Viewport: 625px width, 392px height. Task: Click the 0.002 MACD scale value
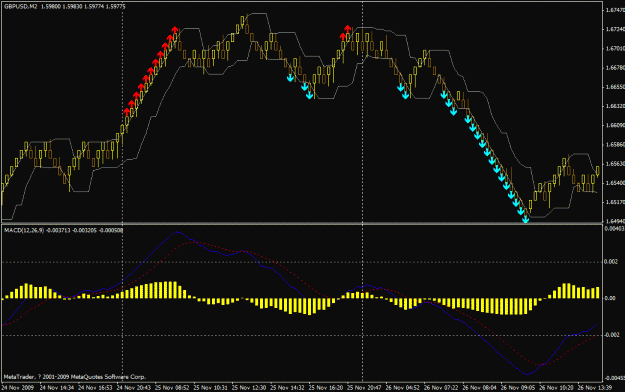pos(612,262)
